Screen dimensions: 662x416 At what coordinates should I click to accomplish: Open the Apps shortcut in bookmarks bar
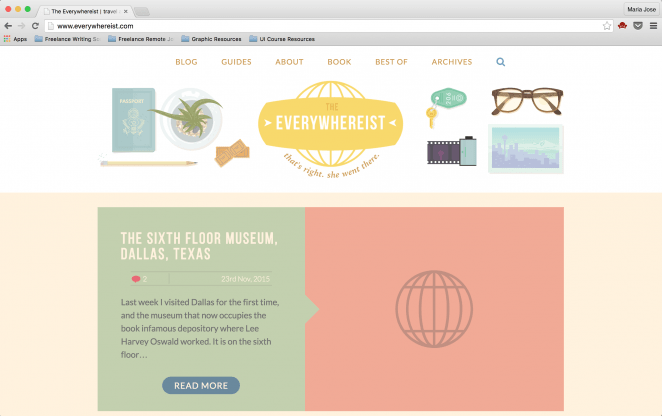(x=15, y=39)
